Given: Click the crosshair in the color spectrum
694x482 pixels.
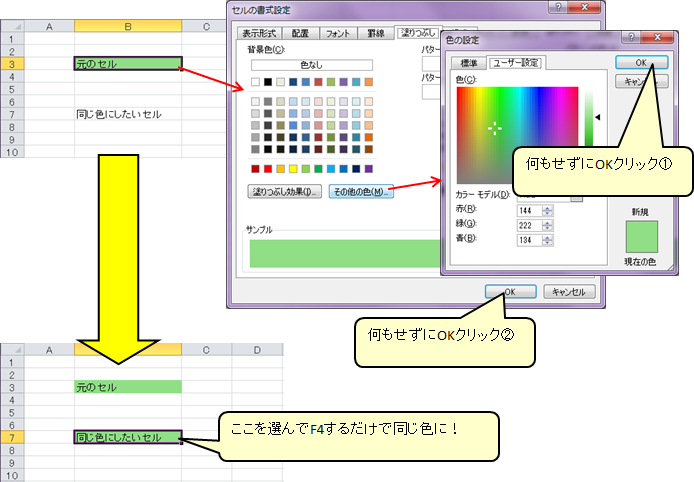Looking at the screenshot, I should [x=494, y=128].
